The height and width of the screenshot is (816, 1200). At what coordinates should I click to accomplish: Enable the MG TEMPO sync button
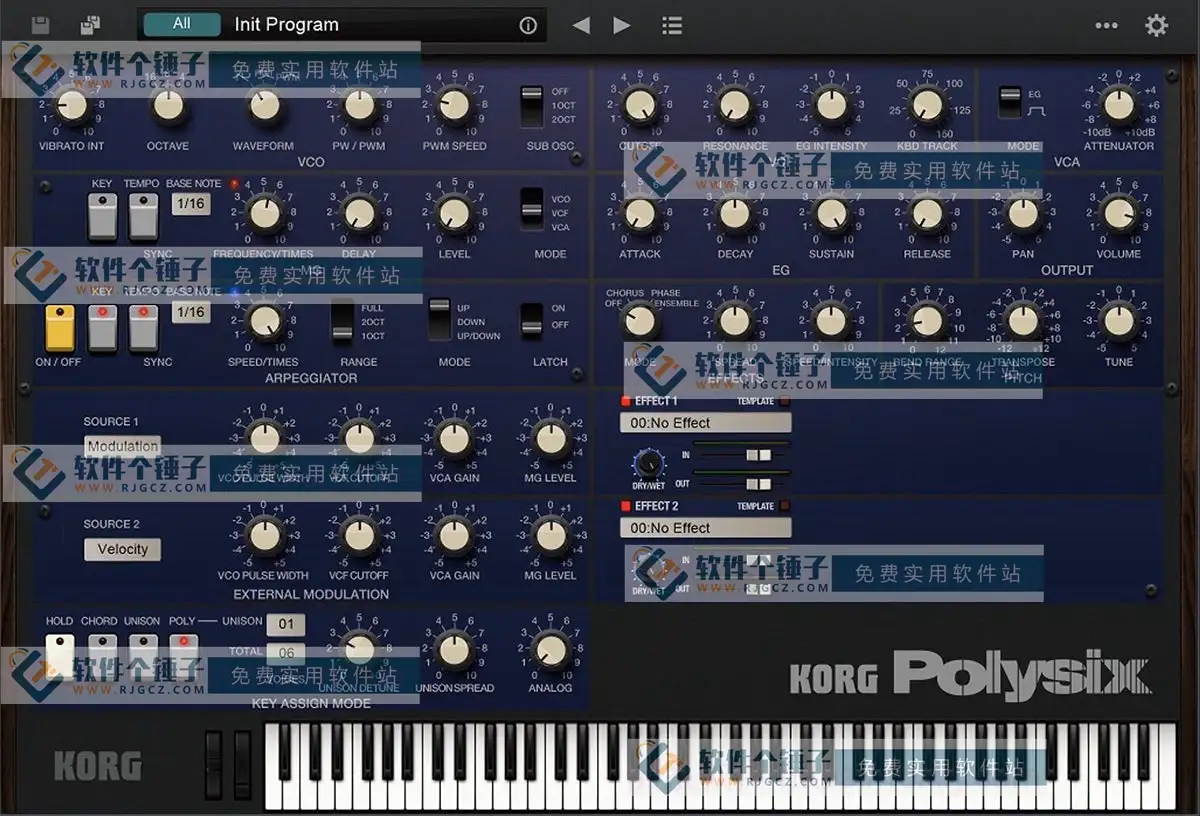pyautogui.click(x=143, y=217)
